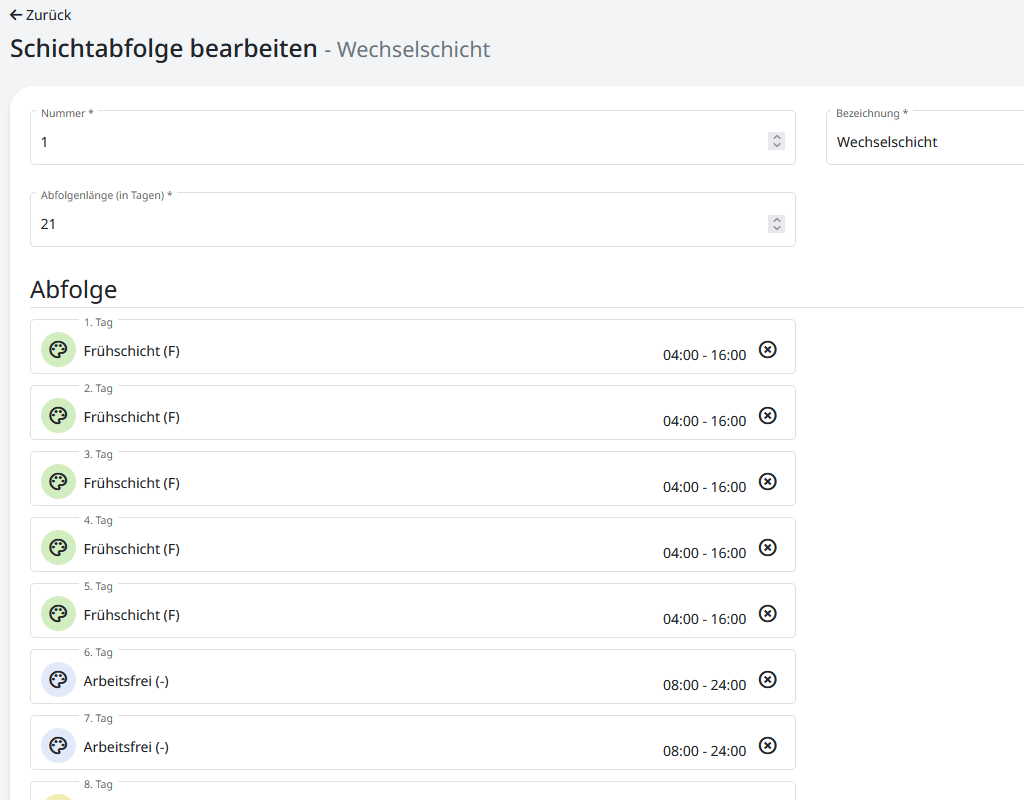Click the Zurück back link
The image size is (1024, 800).
pos(41,15)
